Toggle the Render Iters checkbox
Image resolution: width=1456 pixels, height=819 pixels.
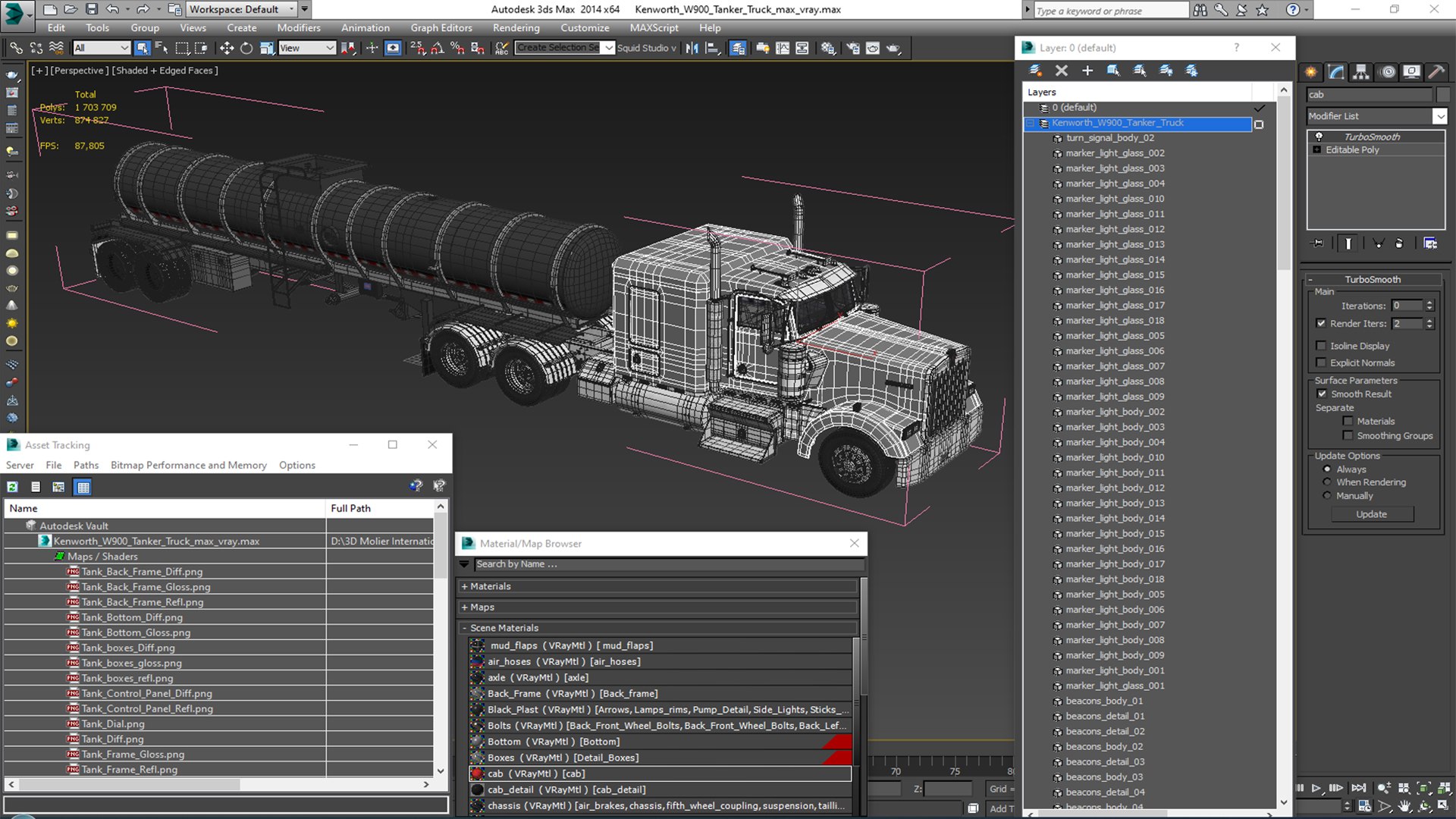1321,323
